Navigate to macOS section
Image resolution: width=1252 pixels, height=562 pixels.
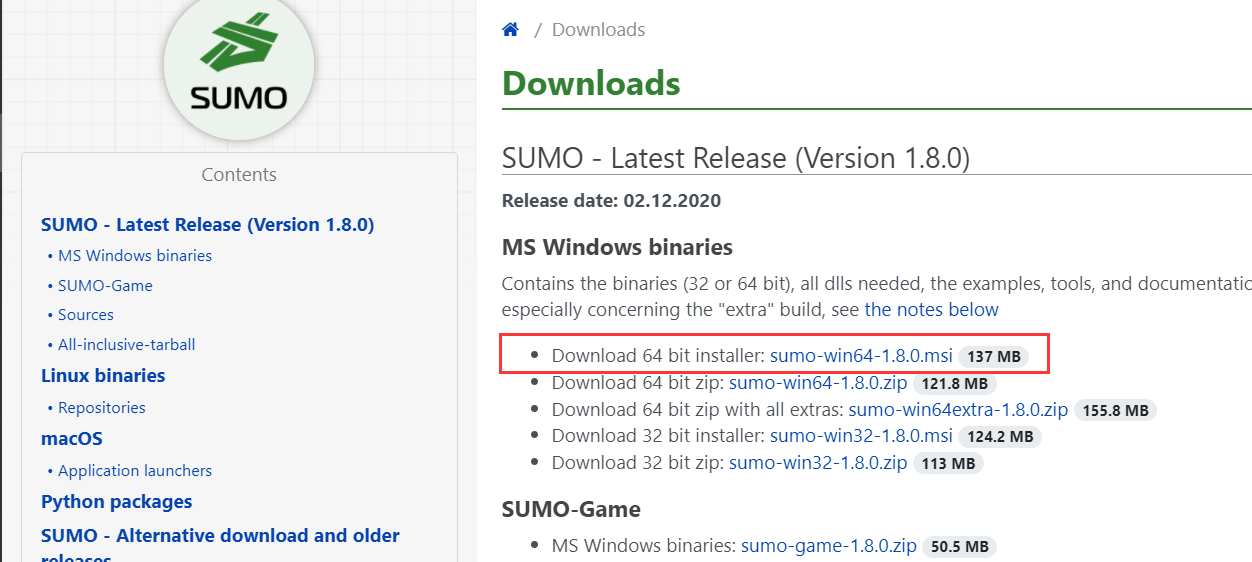pyautogui.click(x=72, y=439)
